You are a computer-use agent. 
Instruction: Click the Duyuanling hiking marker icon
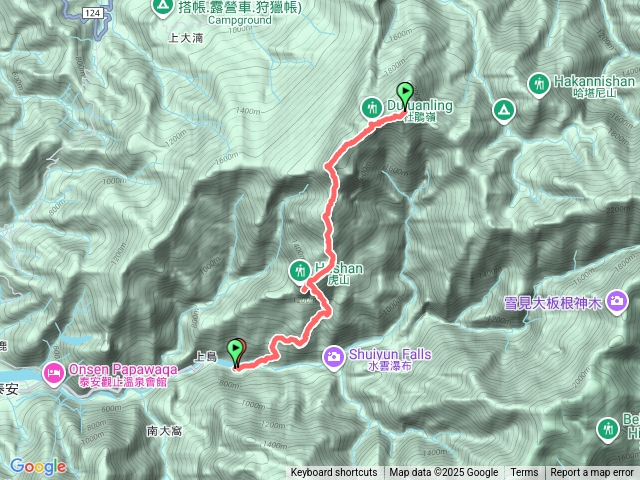point(371,108)
